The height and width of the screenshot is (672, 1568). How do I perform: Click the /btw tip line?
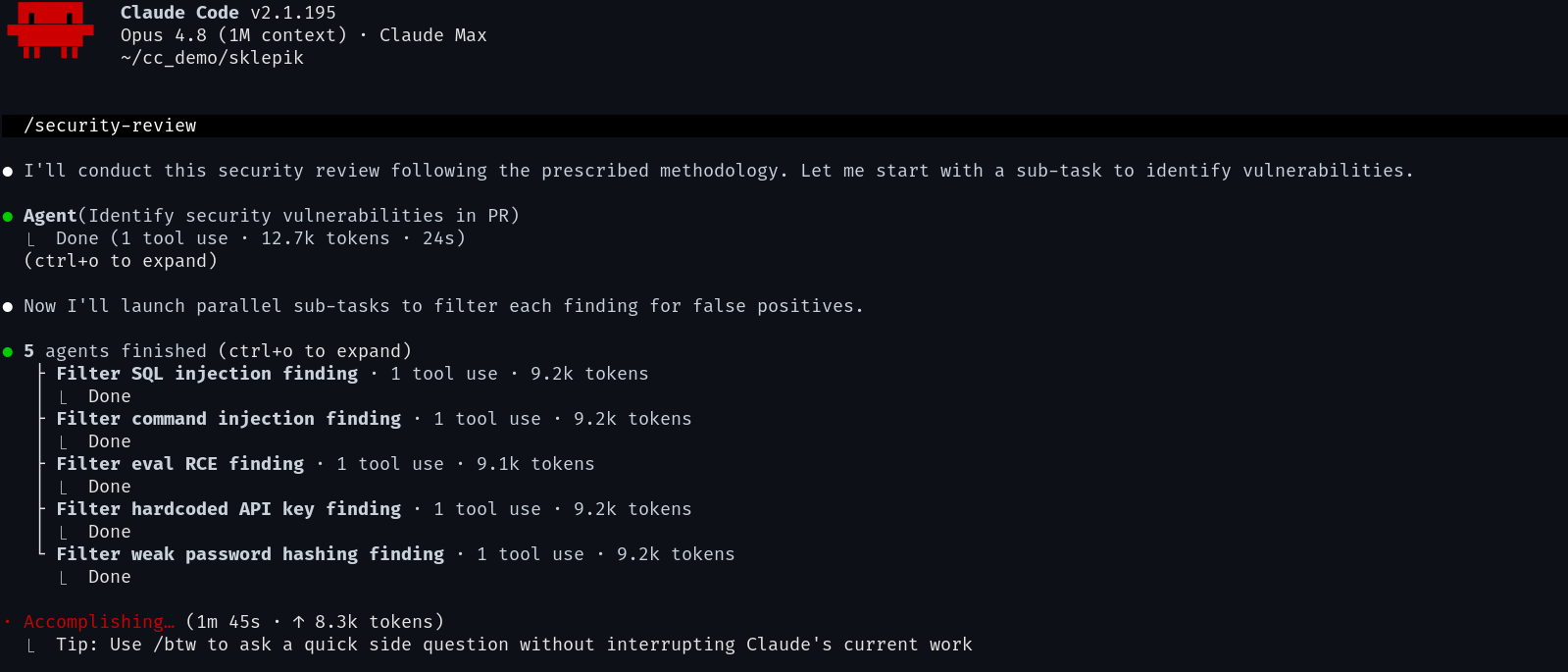click(x=514, y=645)
